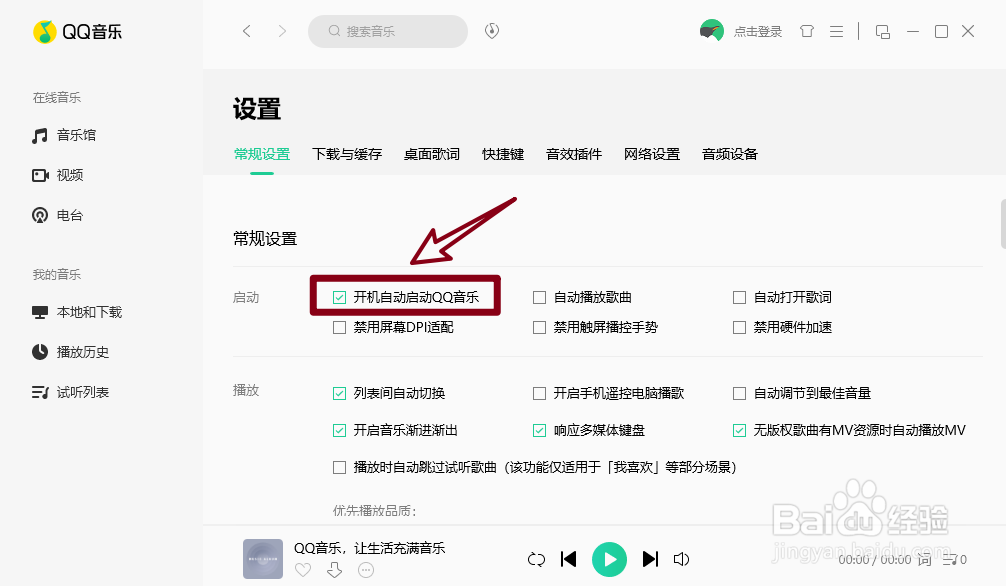The image size is (1006, 586).
Task: Check 禁用硬件加速
Action: point(740,327)
